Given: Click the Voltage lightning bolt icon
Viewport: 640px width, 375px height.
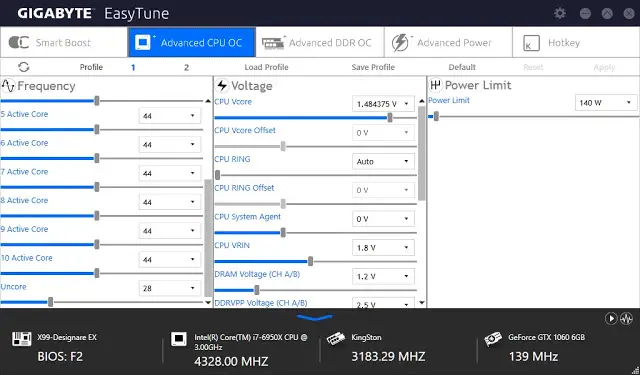Looking at the screenshot, I should pos(222,86).
